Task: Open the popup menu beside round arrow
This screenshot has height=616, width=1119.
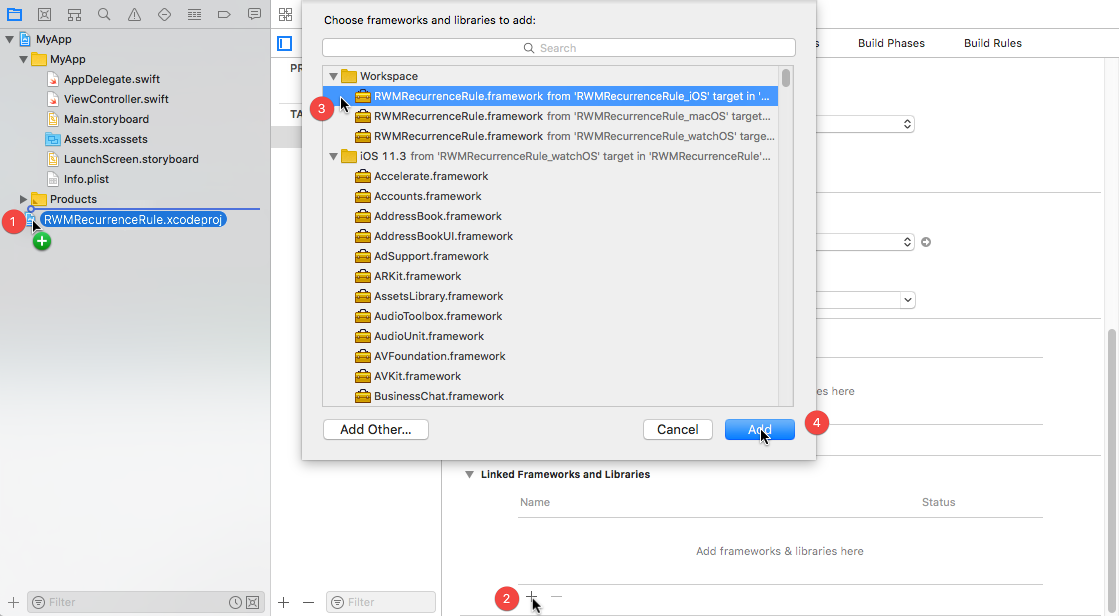Action: (x=907, y=242)
